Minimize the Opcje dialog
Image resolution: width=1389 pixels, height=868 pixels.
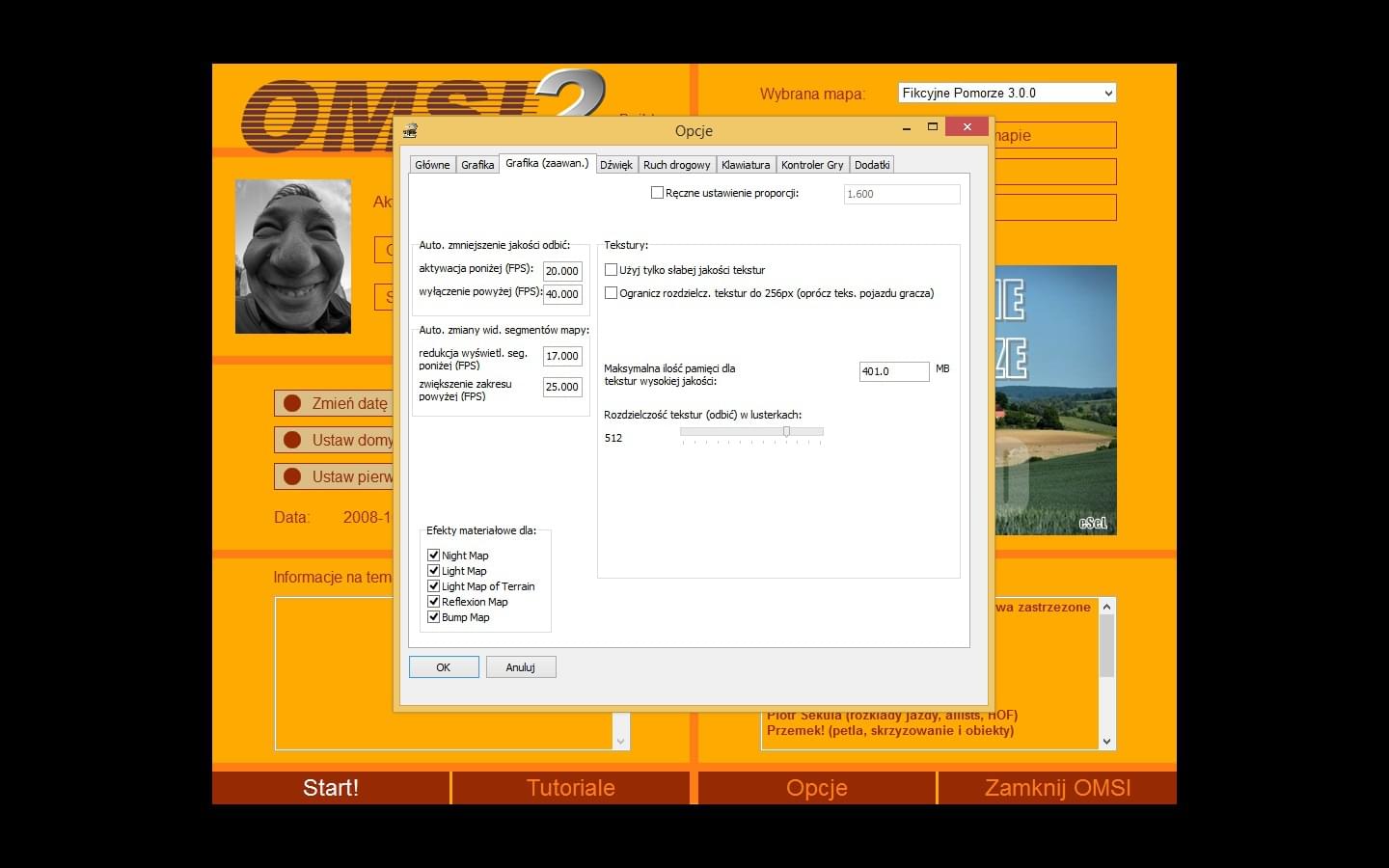(x=907, y=127)
